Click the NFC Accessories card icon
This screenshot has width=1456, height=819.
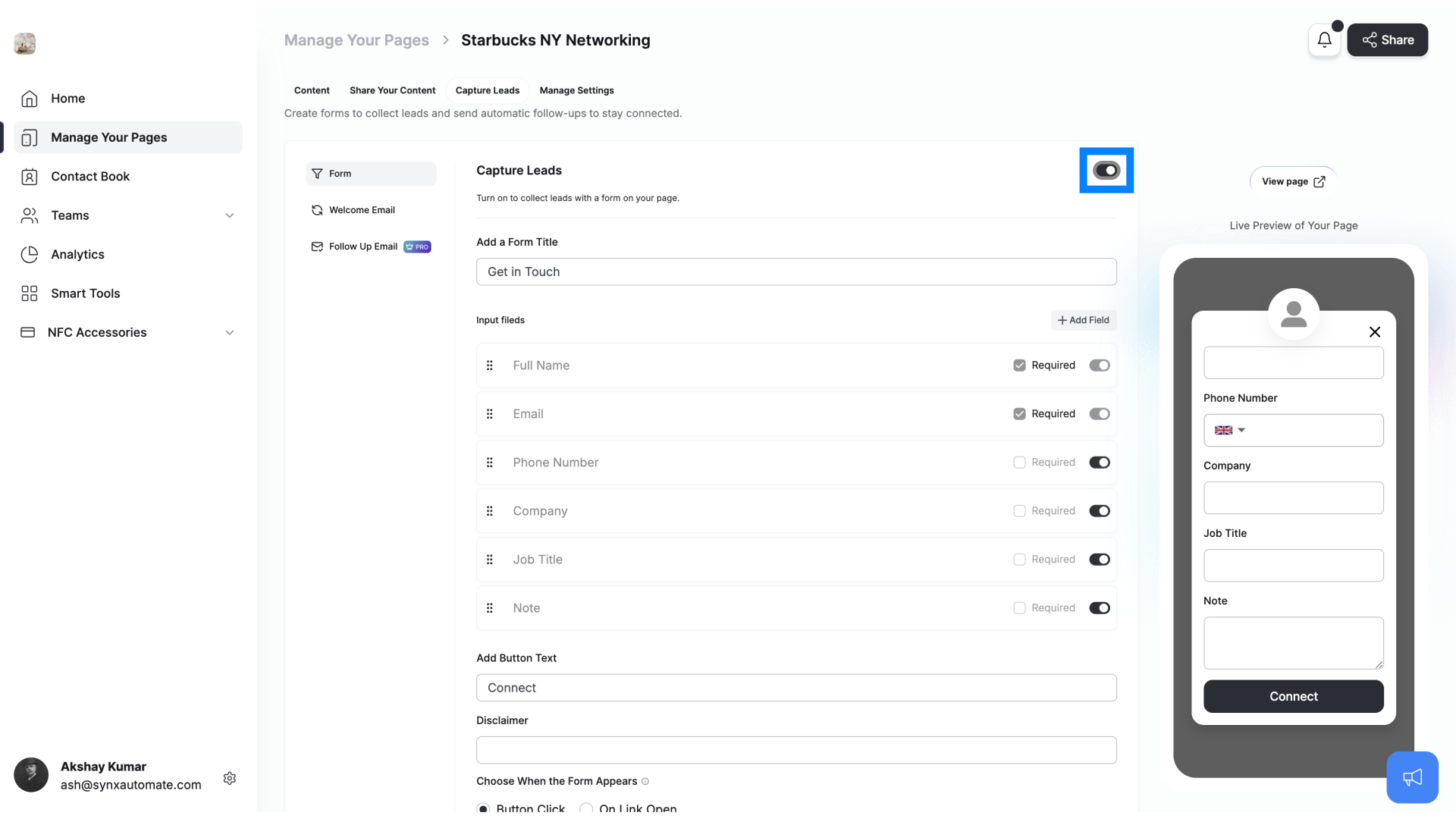coord(28,332)
